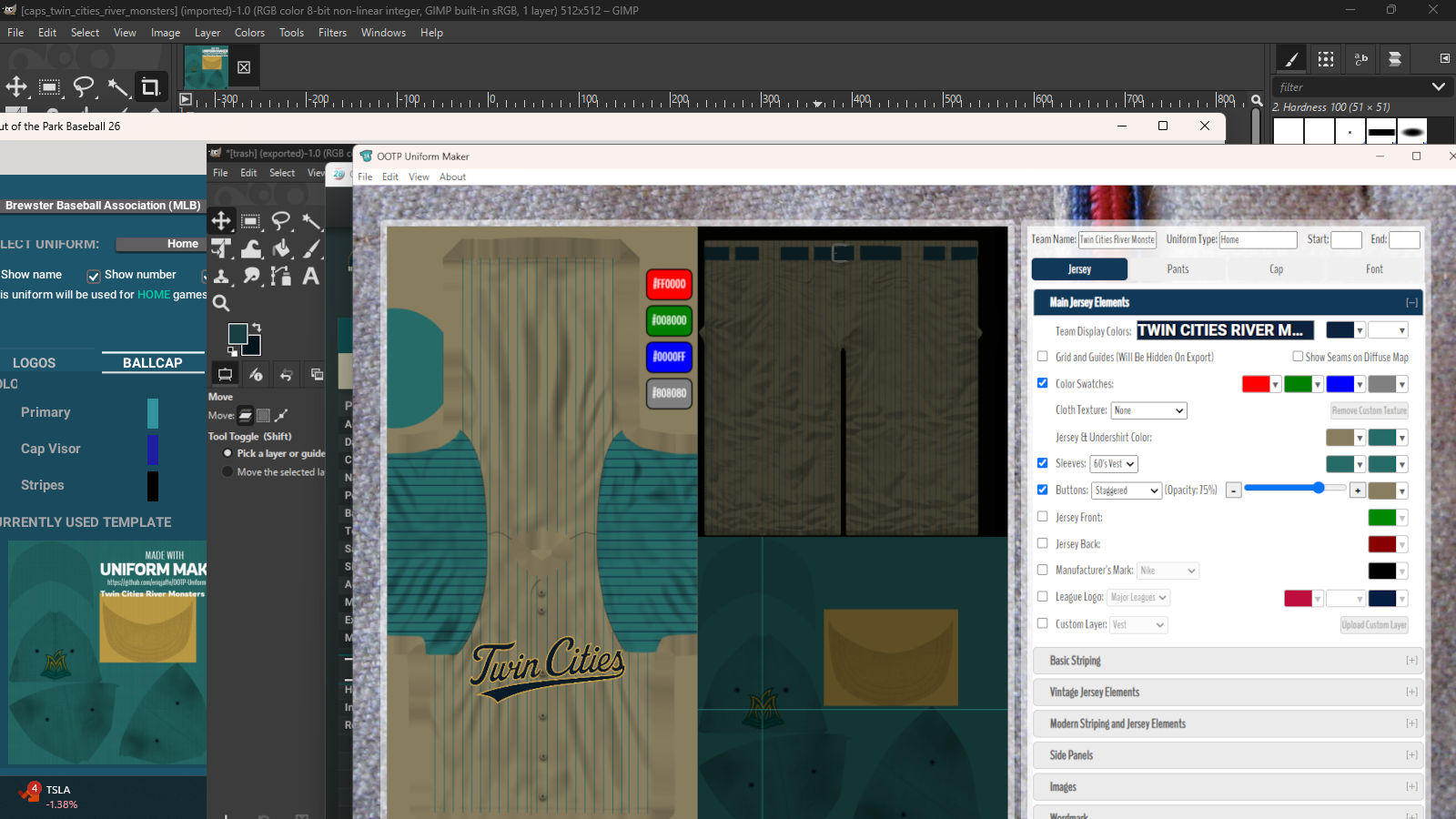Choose the Bucket Fill tool in the trash GIMP window

pos(281,248)
